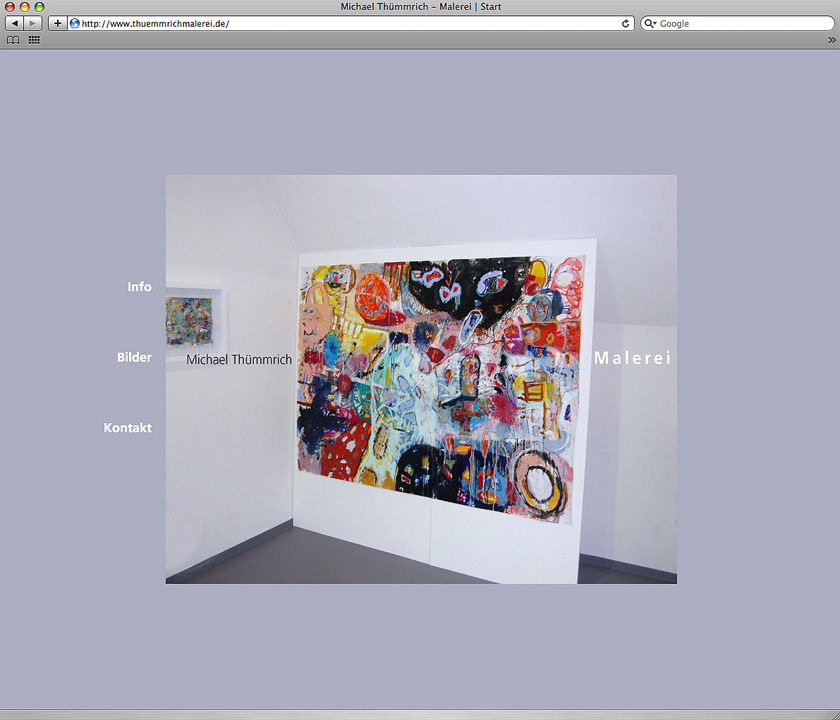Image resolution: width=840 pixels, height=720 pixels.
Task: Click the Reload page icon in address bar
Action: tap(626, 23)
